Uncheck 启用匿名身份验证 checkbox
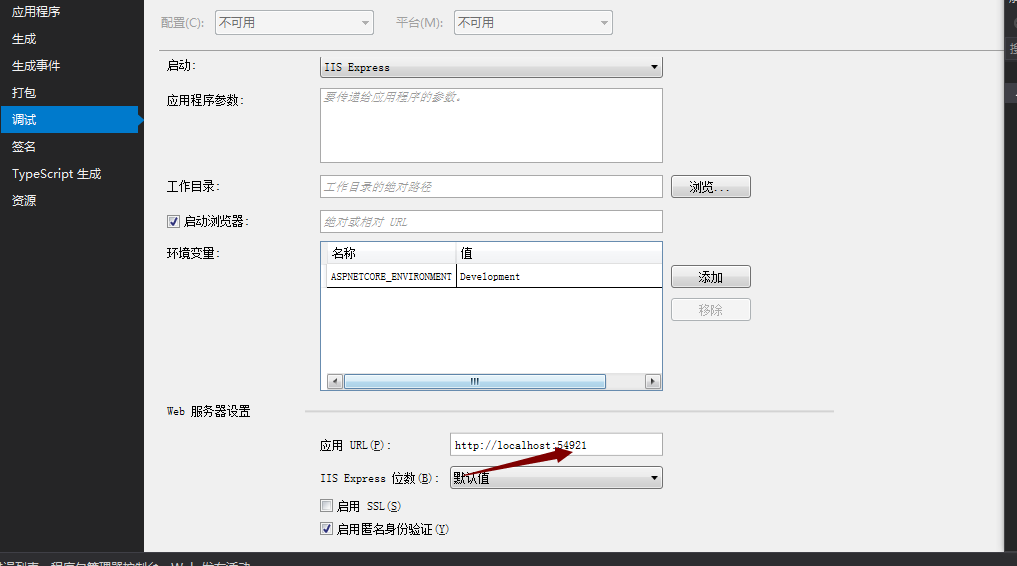Image resolution: width=1017 pixels, height=566 pixels. (x=327, y=529)
